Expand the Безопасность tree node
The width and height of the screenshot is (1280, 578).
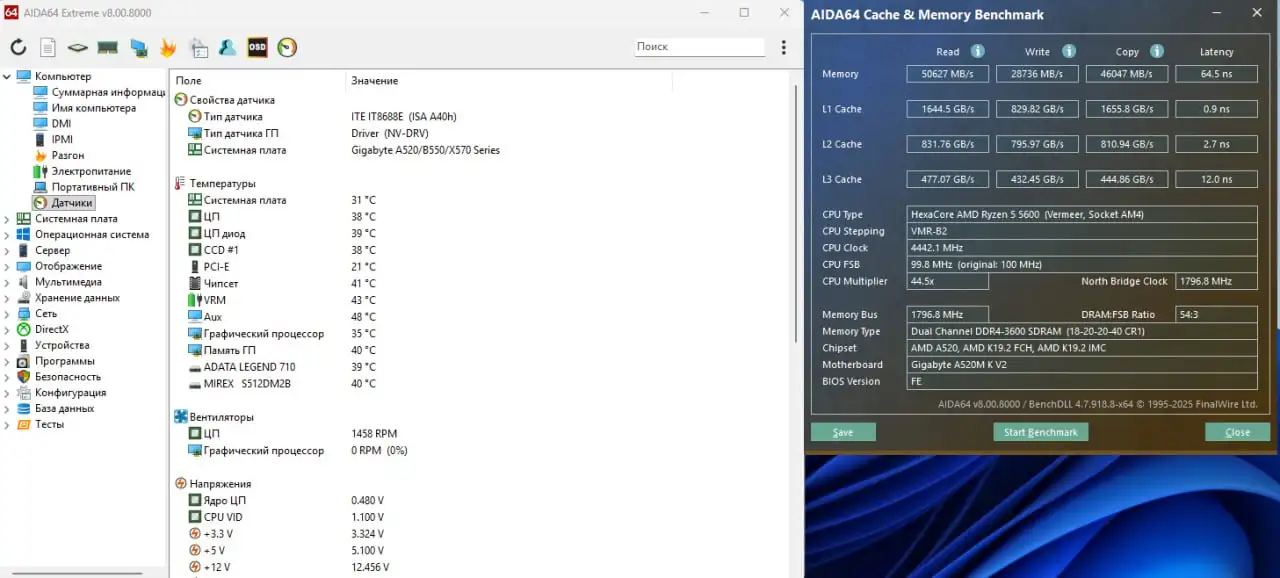point(7,377)
